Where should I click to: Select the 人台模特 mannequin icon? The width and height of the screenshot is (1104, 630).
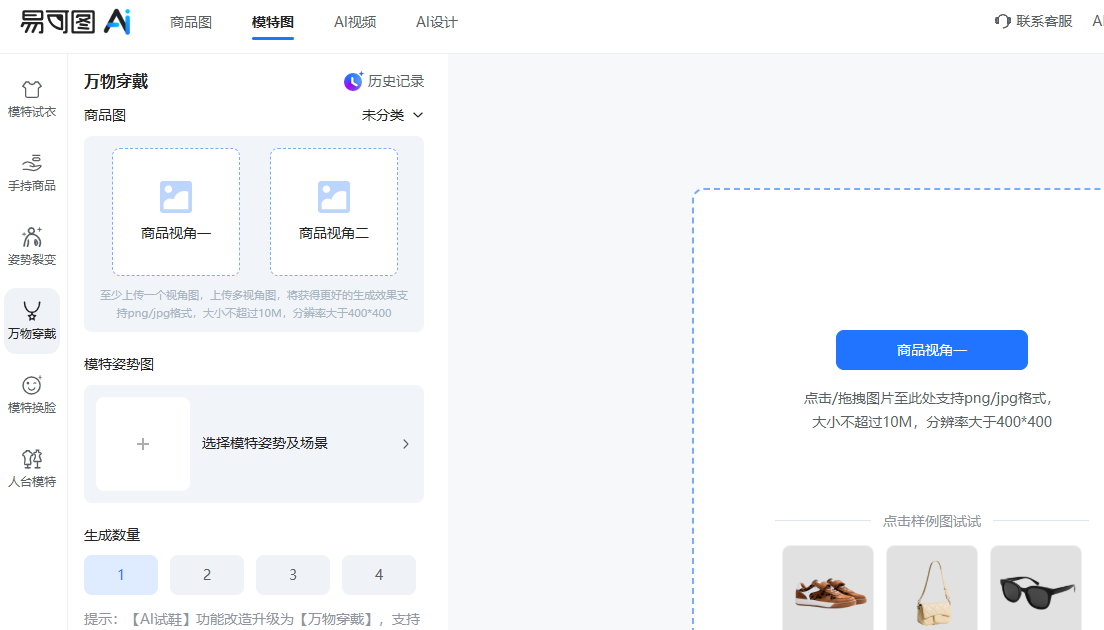tap(32, 459)
